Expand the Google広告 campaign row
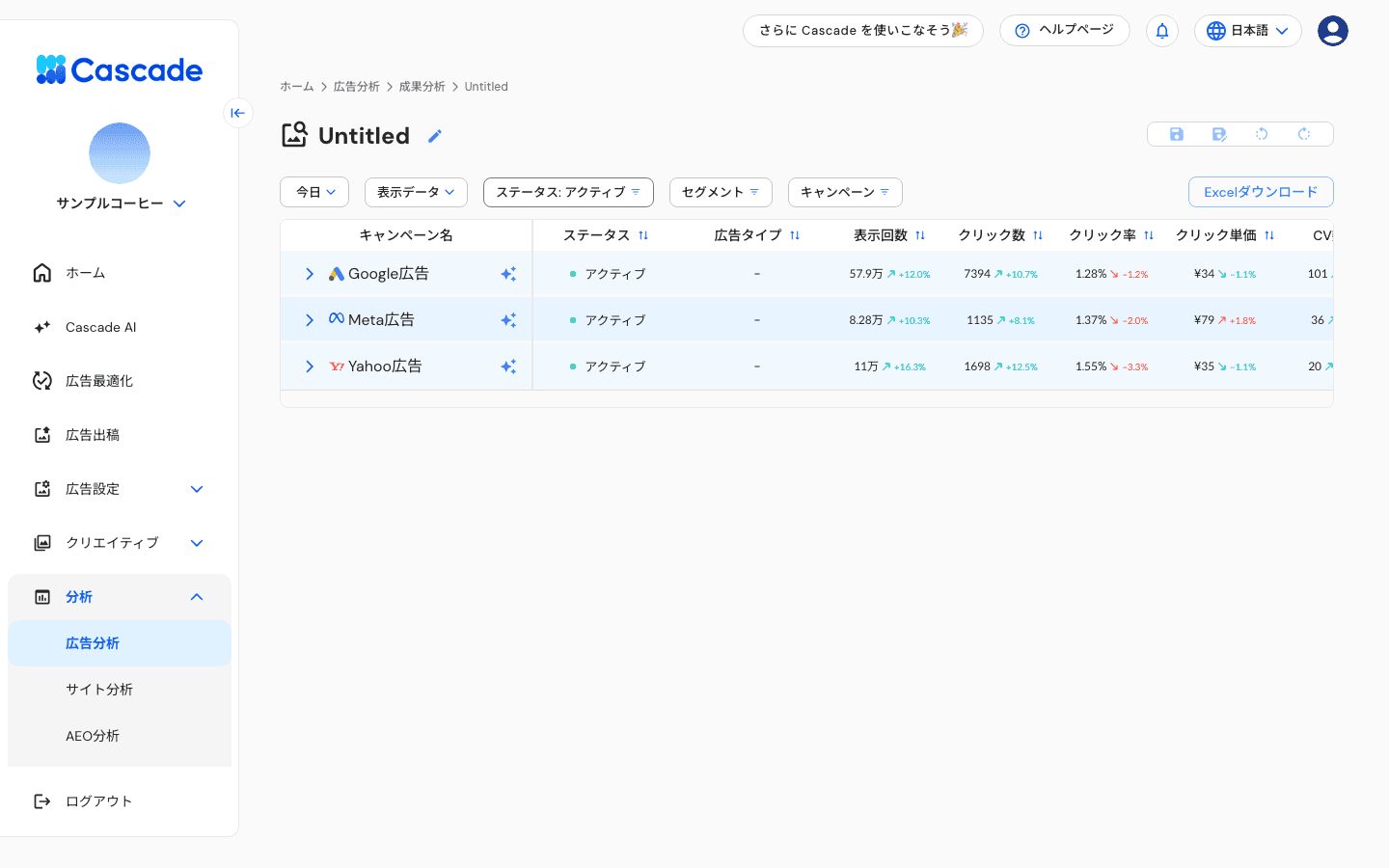This screenshot has height=868, width=1389. tap(310, 274)
